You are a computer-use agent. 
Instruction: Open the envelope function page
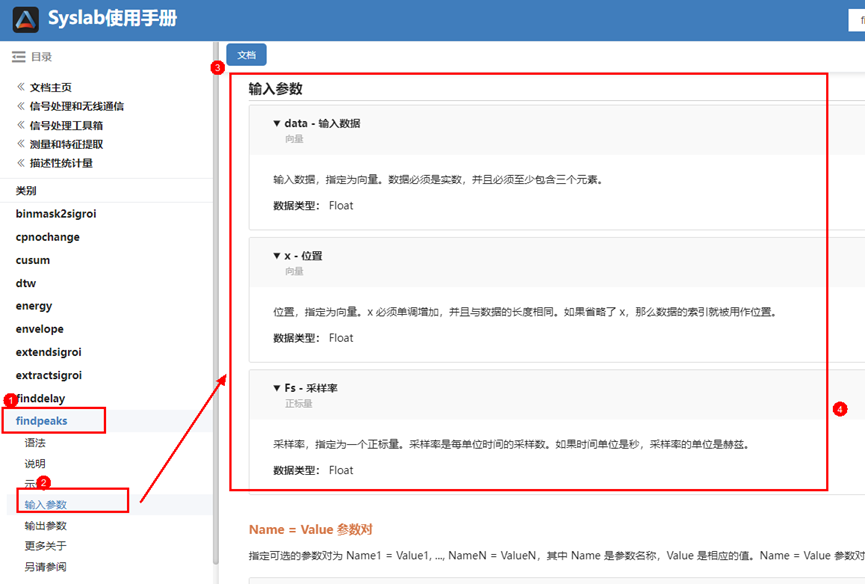click(39, 329)
